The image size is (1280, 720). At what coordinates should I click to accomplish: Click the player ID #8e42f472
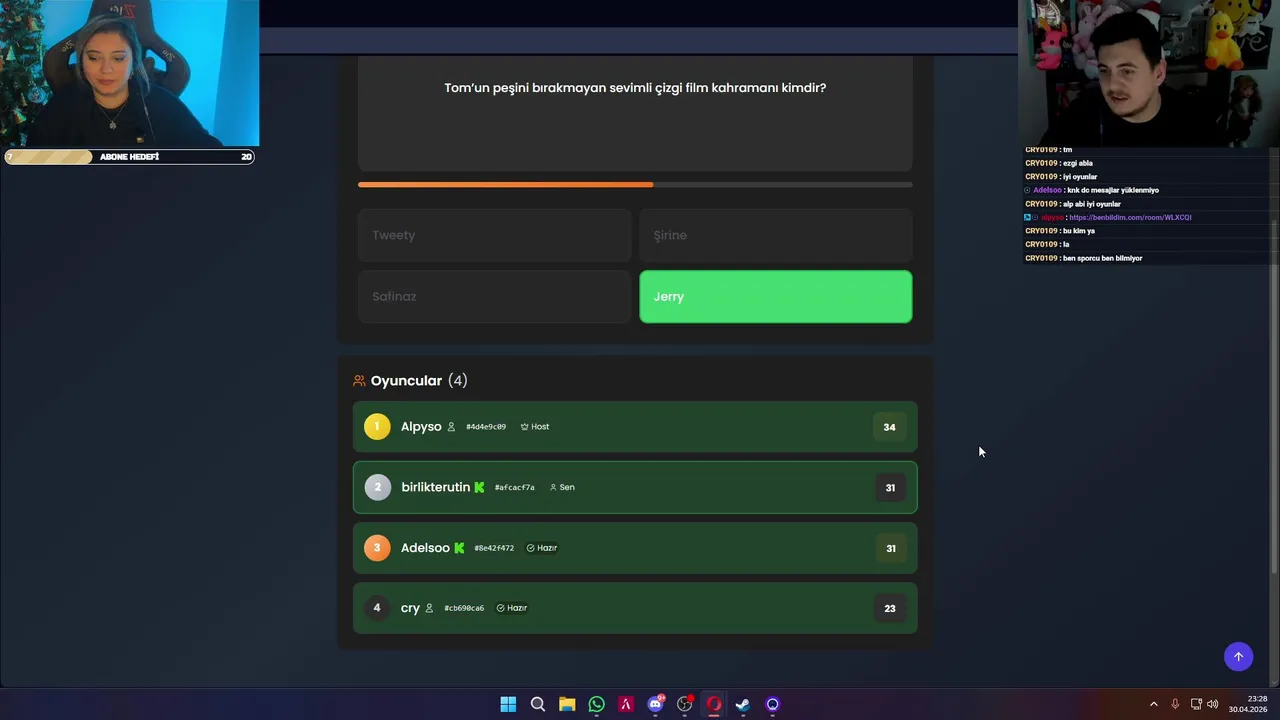(x=494, y=548)
